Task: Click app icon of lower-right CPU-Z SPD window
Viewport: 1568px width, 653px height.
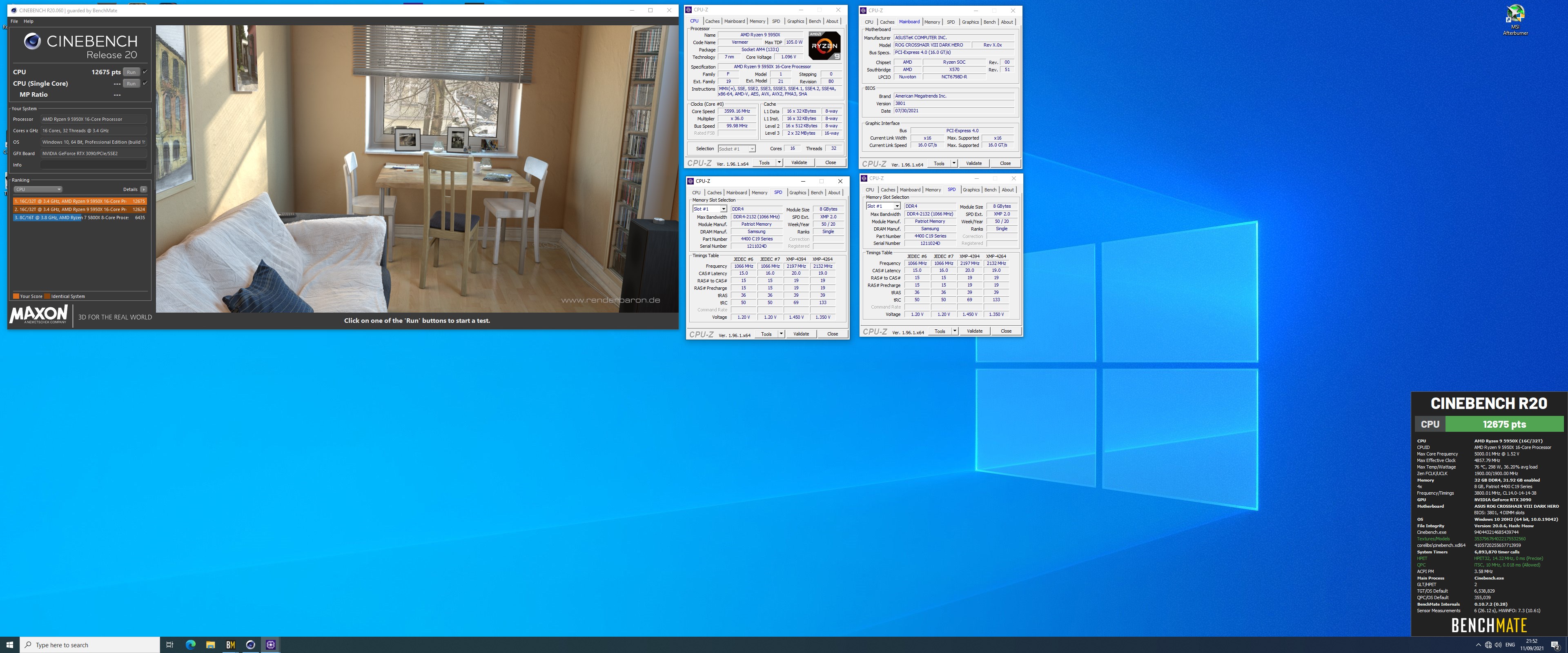Action: pyautogui.click(x=864, y=178)
